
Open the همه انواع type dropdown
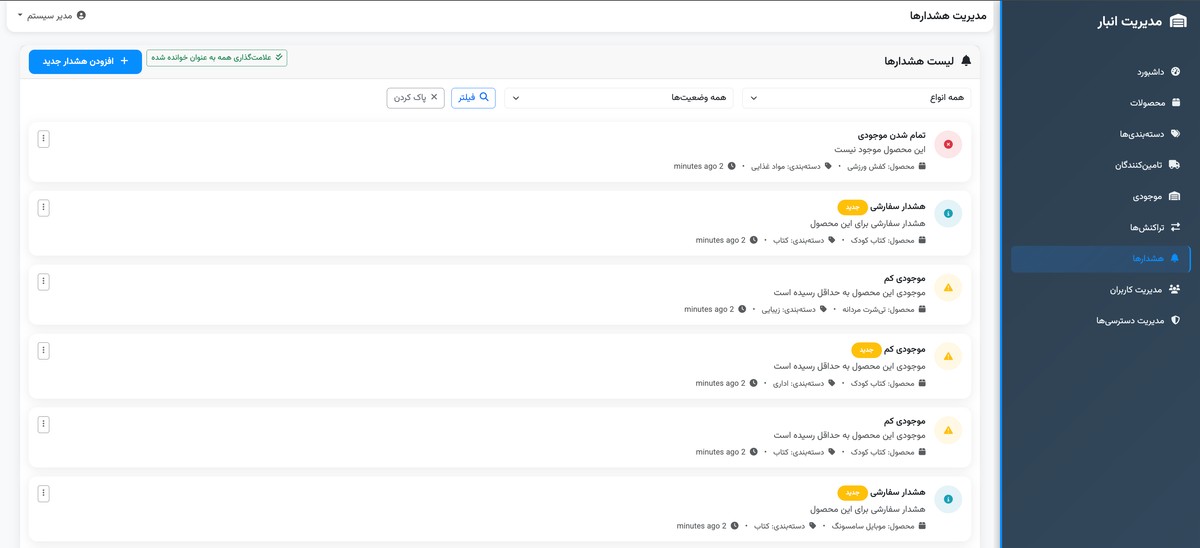tap(857, 98)
